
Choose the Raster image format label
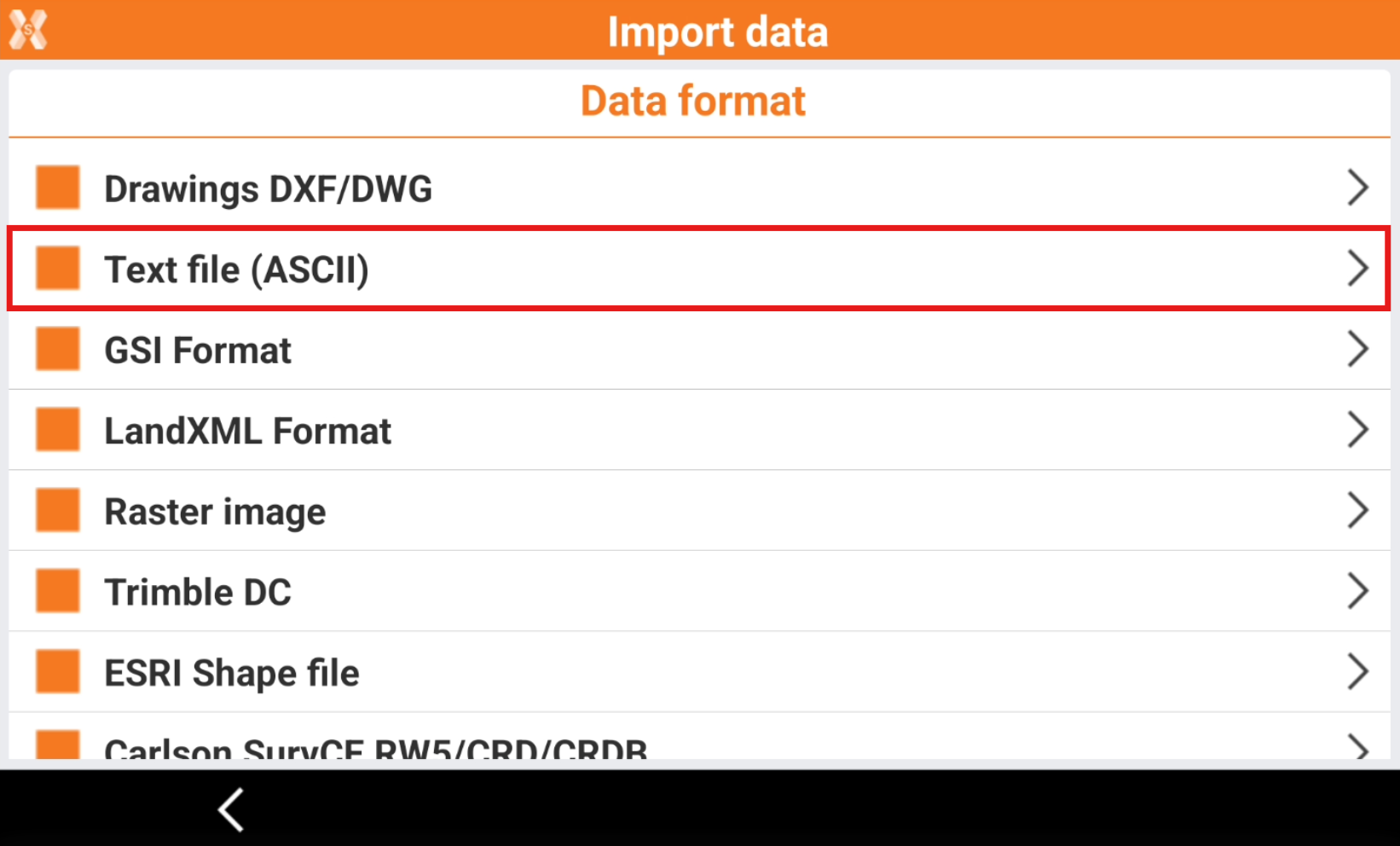215,512
